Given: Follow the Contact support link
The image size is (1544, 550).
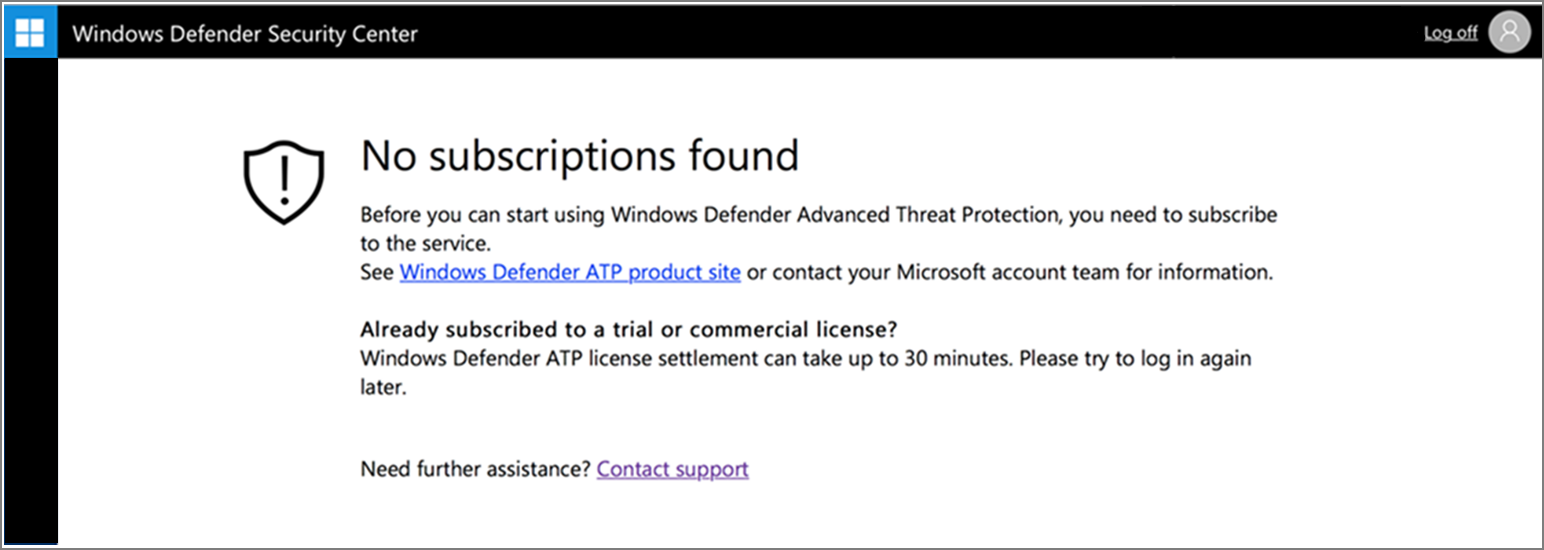Looking at the screenshot, I should click(672, 469).
